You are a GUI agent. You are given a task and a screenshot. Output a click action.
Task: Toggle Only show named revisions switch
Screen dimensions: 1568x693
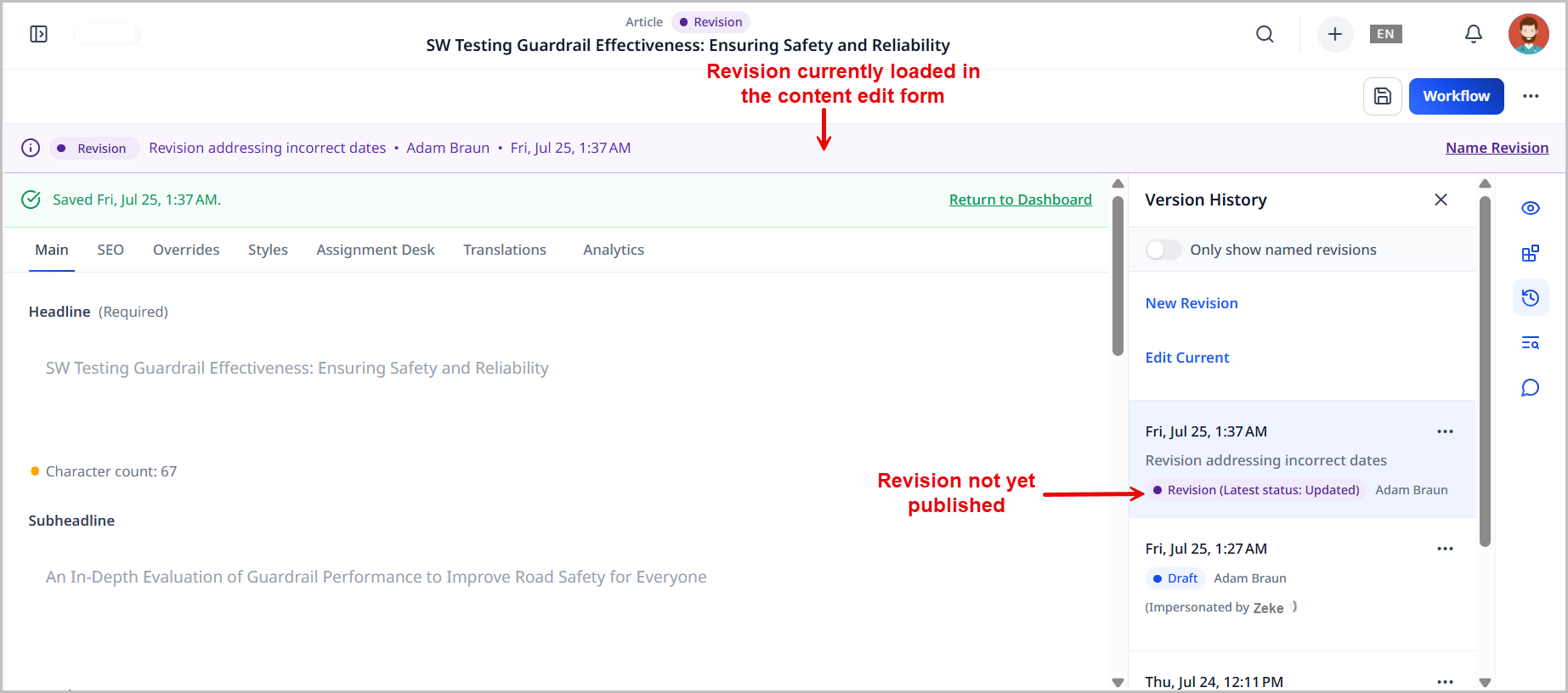1163,250
